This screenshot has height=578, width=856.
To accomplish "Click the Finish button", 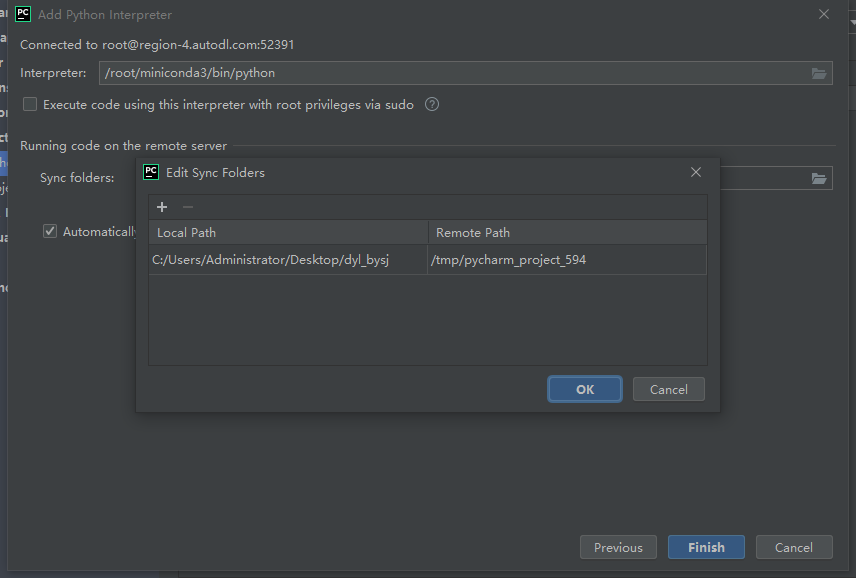I will (706, 547).
